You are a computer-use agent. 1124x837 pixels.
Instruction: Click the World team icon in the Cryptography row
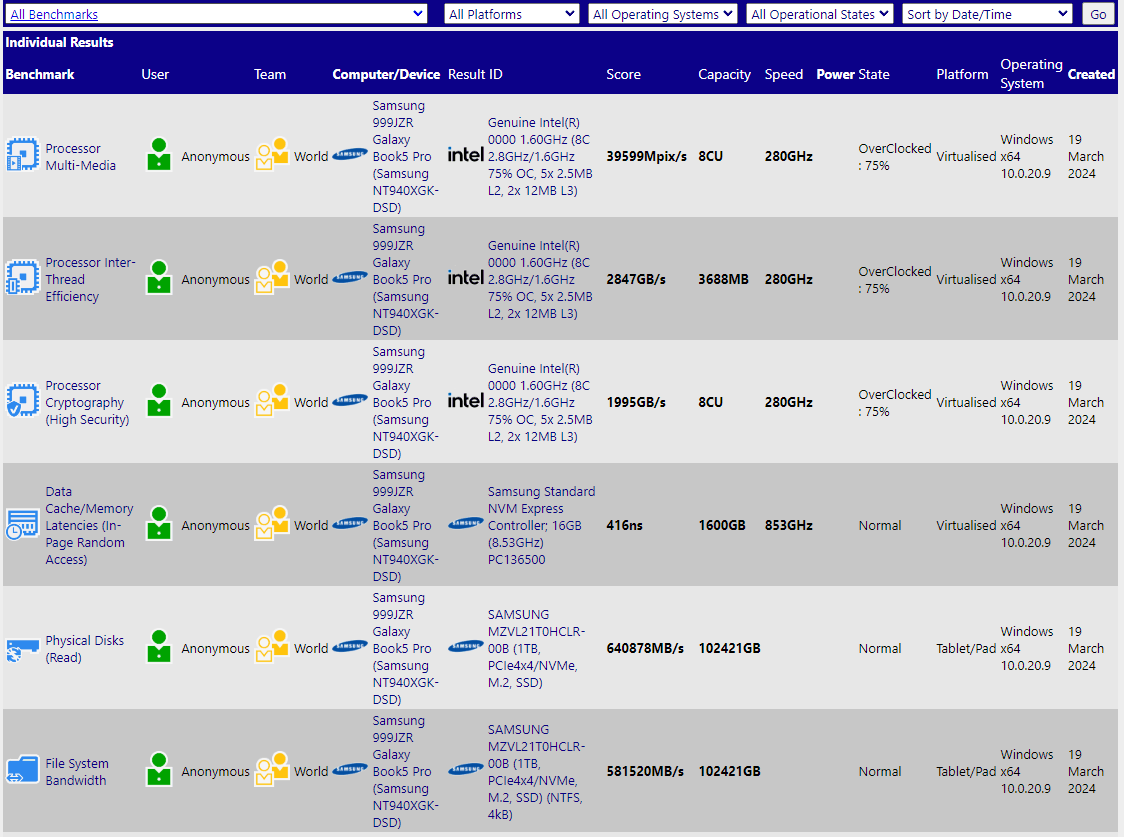[x=271, y=402]
